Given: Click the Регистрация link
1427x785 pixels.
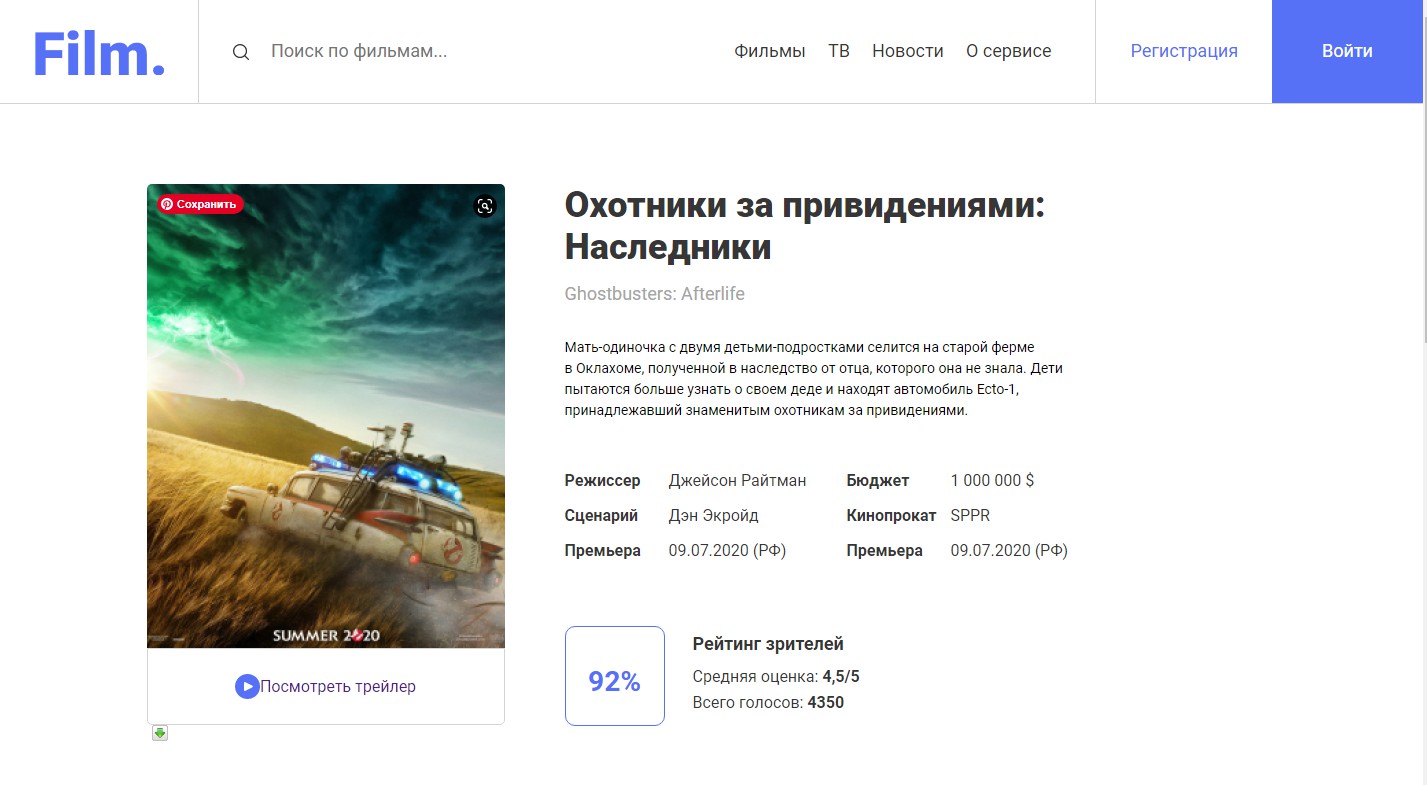Looking at the screenshot, I should [x=1184, y=51].
